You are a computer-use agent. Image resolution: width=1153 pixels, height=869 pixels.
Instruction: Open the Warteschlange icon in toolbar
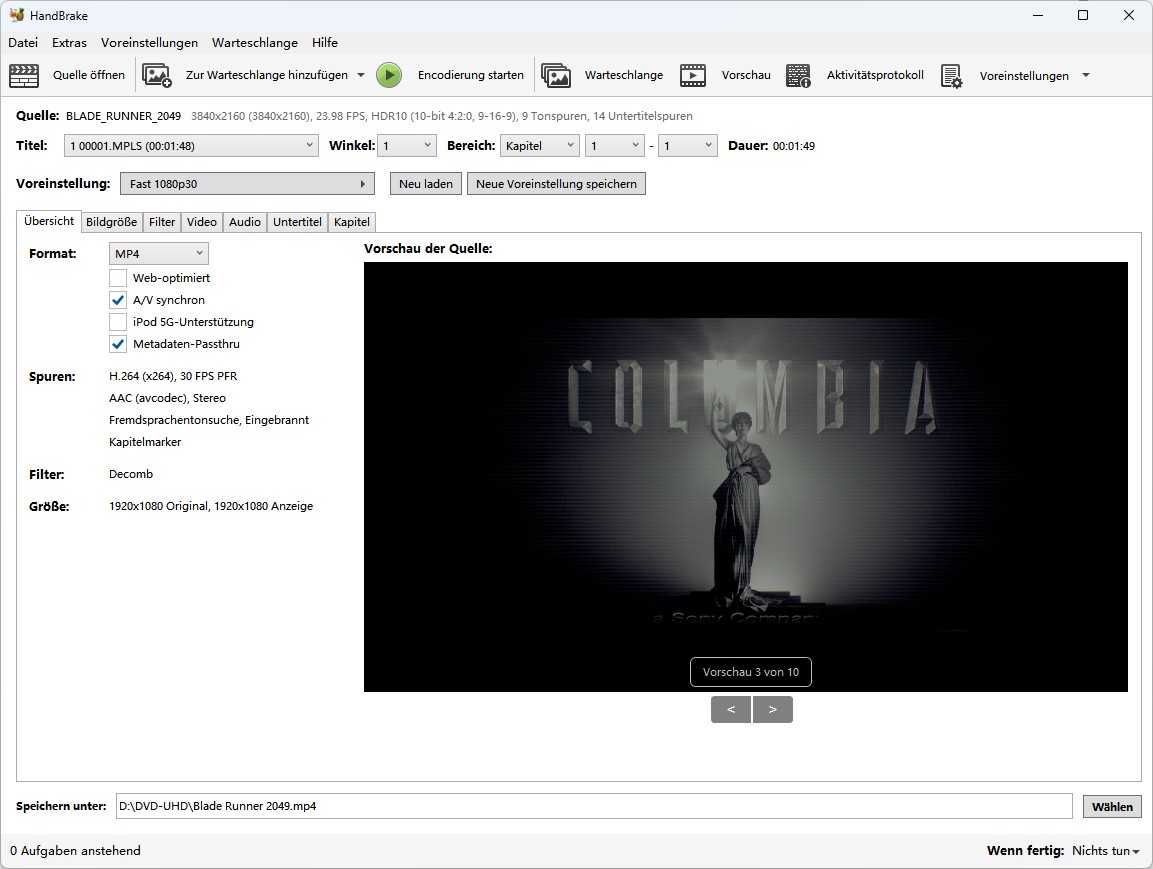pyautogui.click(x=556, y=75)
